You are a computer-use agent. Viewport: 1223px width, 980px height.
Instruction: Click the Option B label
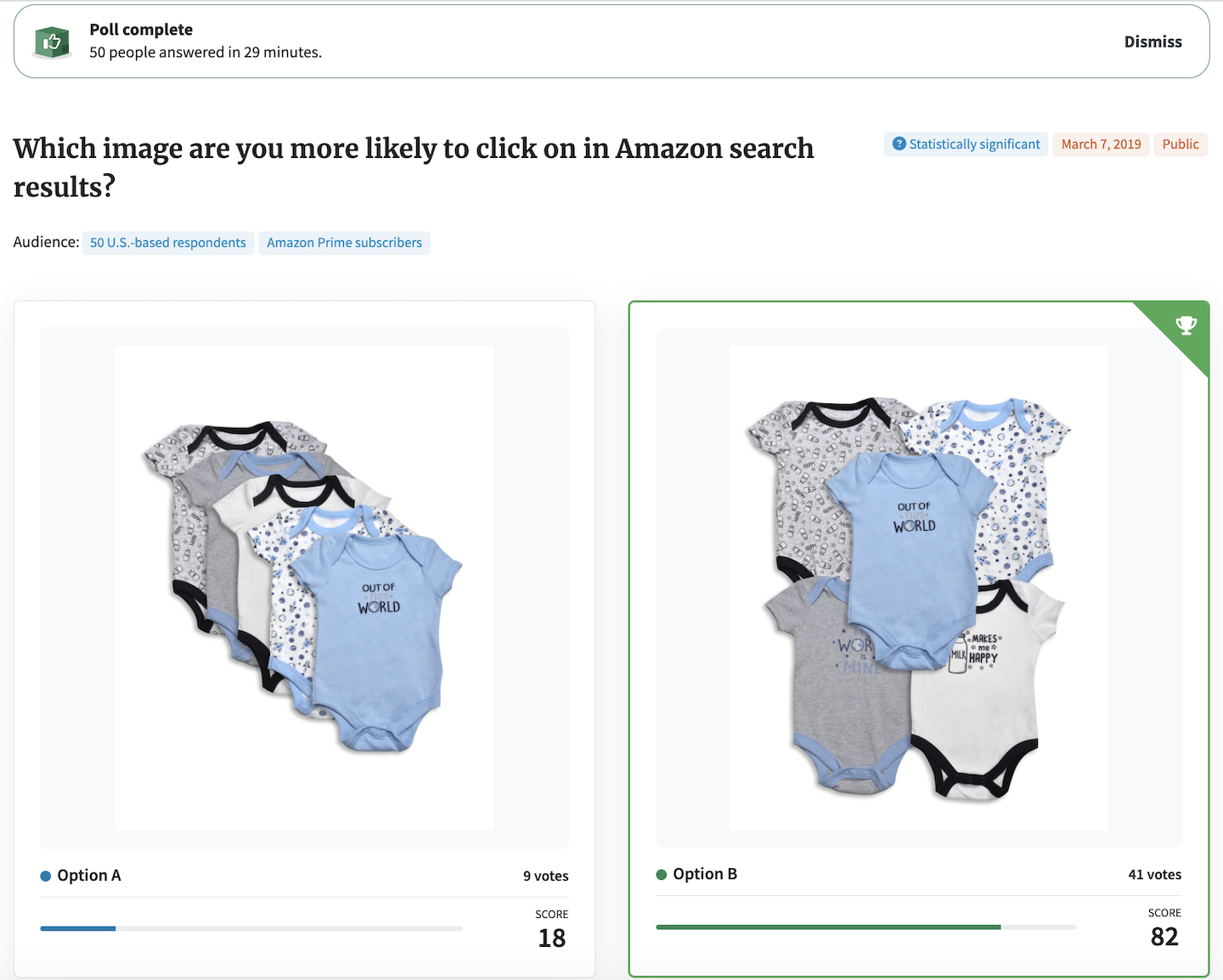click(x=705, y=874)
